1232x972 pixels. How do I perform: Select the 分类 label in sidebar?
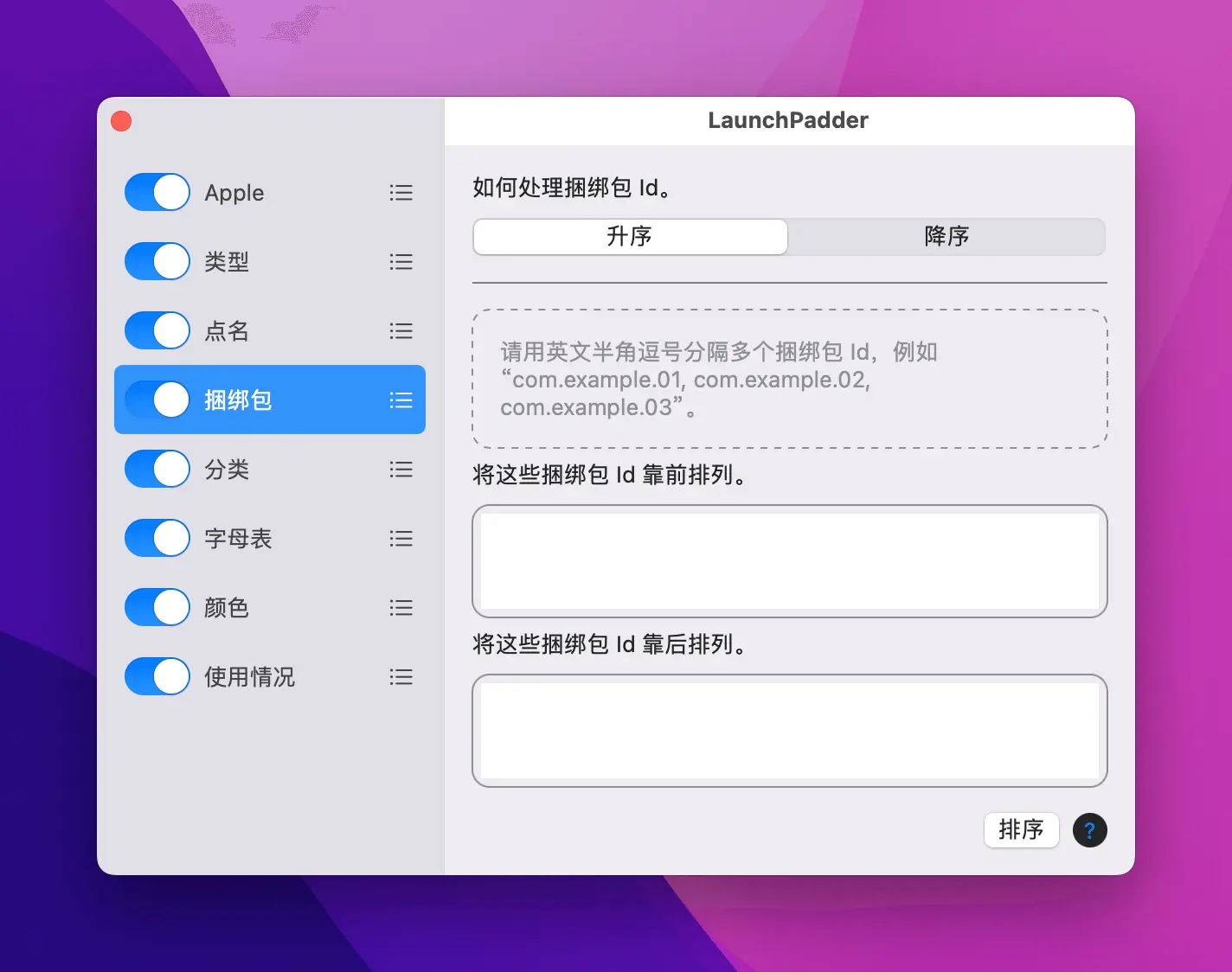click(227, 469)
